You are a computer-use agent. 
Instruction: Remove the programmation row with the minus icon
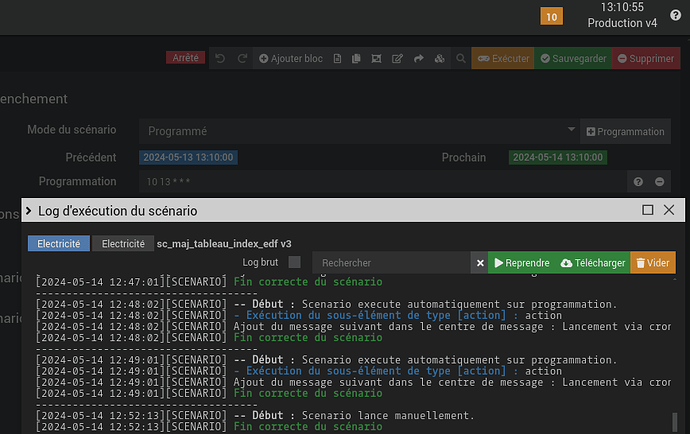pos(659,181)
